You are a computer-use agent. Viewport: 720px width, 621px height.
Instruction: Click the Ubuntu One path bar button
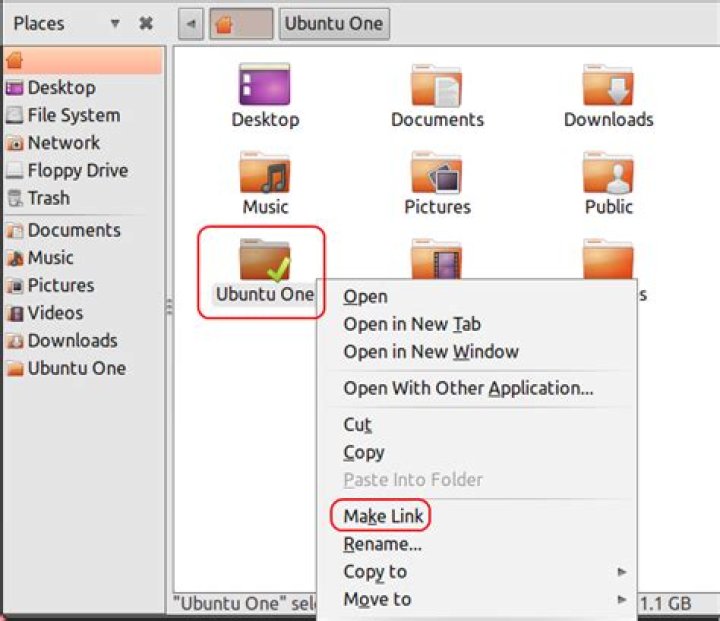334,23
